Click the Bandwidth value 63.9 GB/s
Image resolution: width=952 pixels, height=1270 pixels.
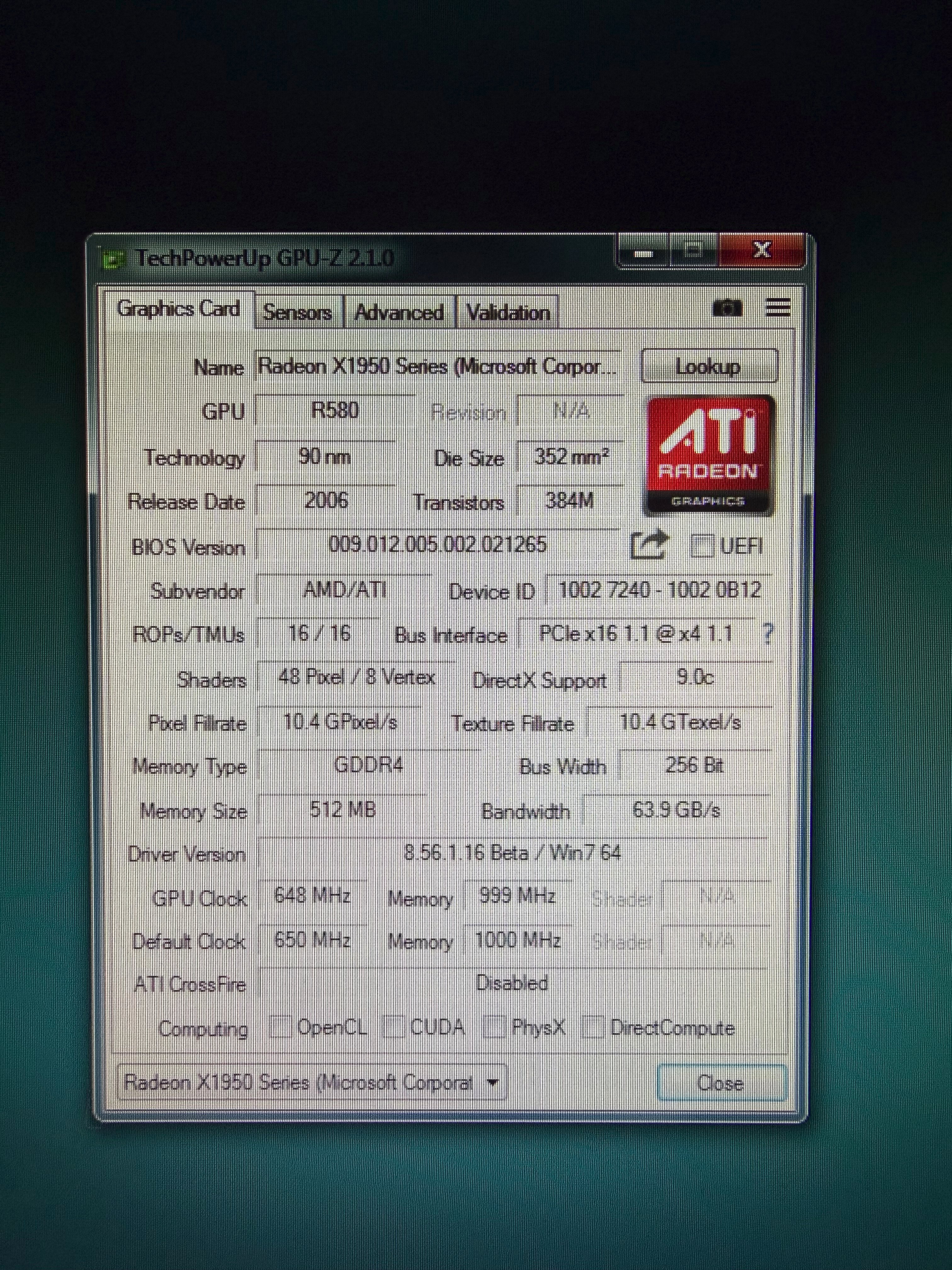coord(676,809)
